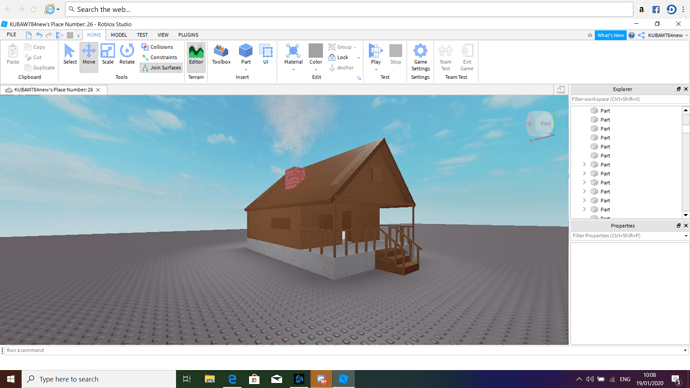Click the Duplicate button in Clipboard
Viewport: 690px width, 388px height.
[x=39, y=68]
